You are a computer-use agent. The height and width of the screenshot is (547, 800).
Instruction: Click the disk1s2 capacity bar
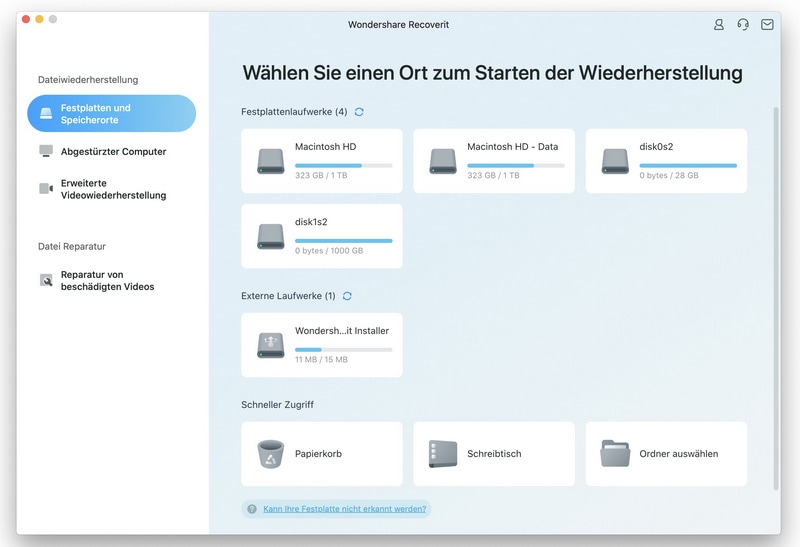click(343, 241)
